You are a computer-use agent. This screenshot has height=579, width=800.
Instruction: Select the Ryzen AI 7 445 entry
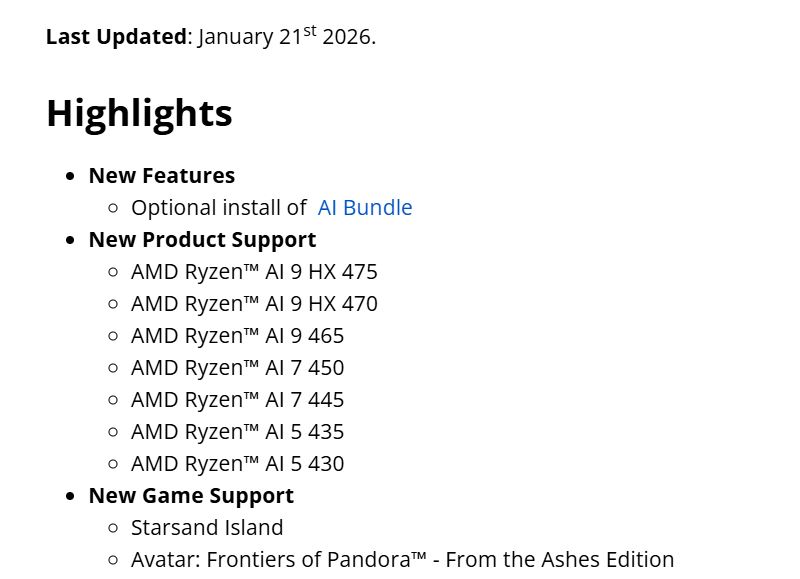click(x=237, y=400)
